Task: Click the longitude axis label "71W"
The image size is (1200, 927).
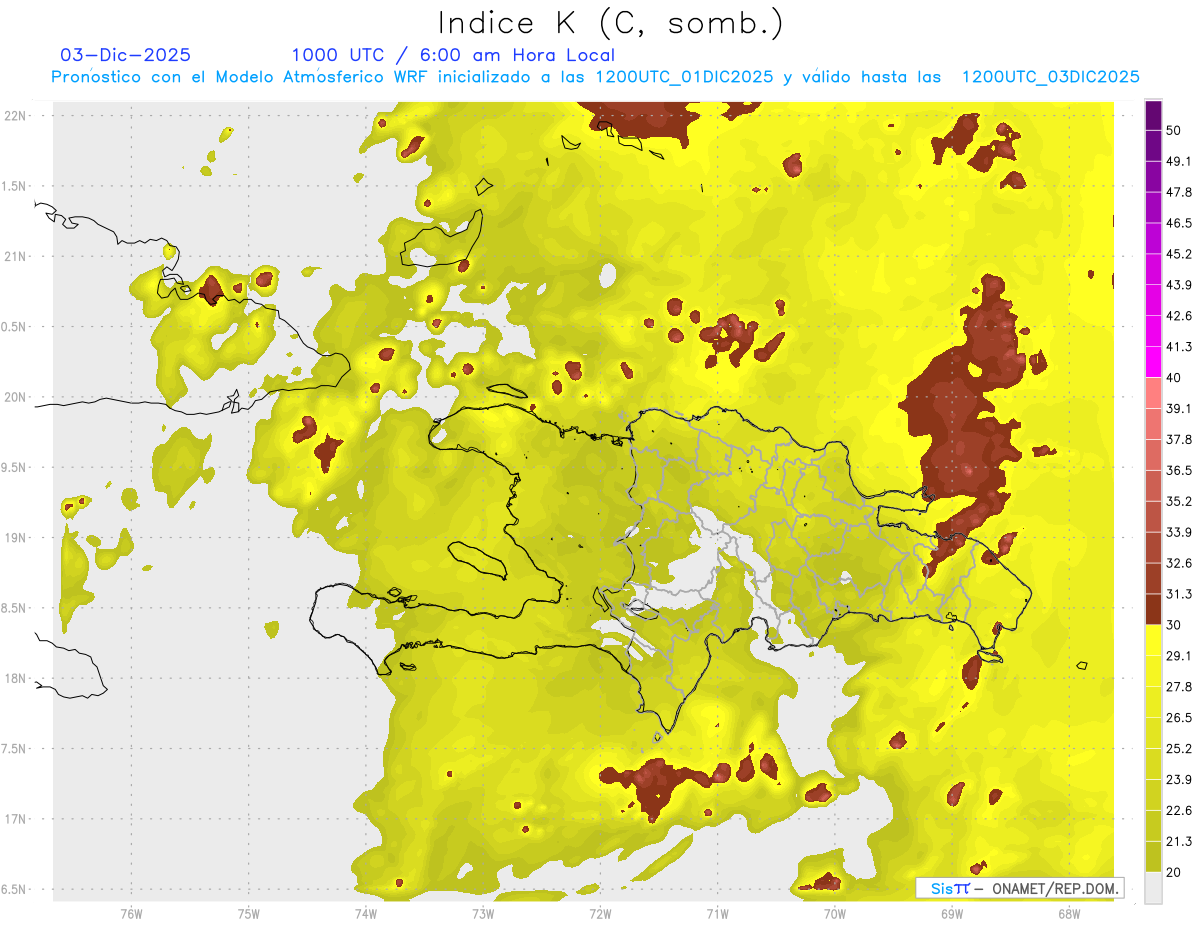Action: pyautogui.click(x=717, y=914)
